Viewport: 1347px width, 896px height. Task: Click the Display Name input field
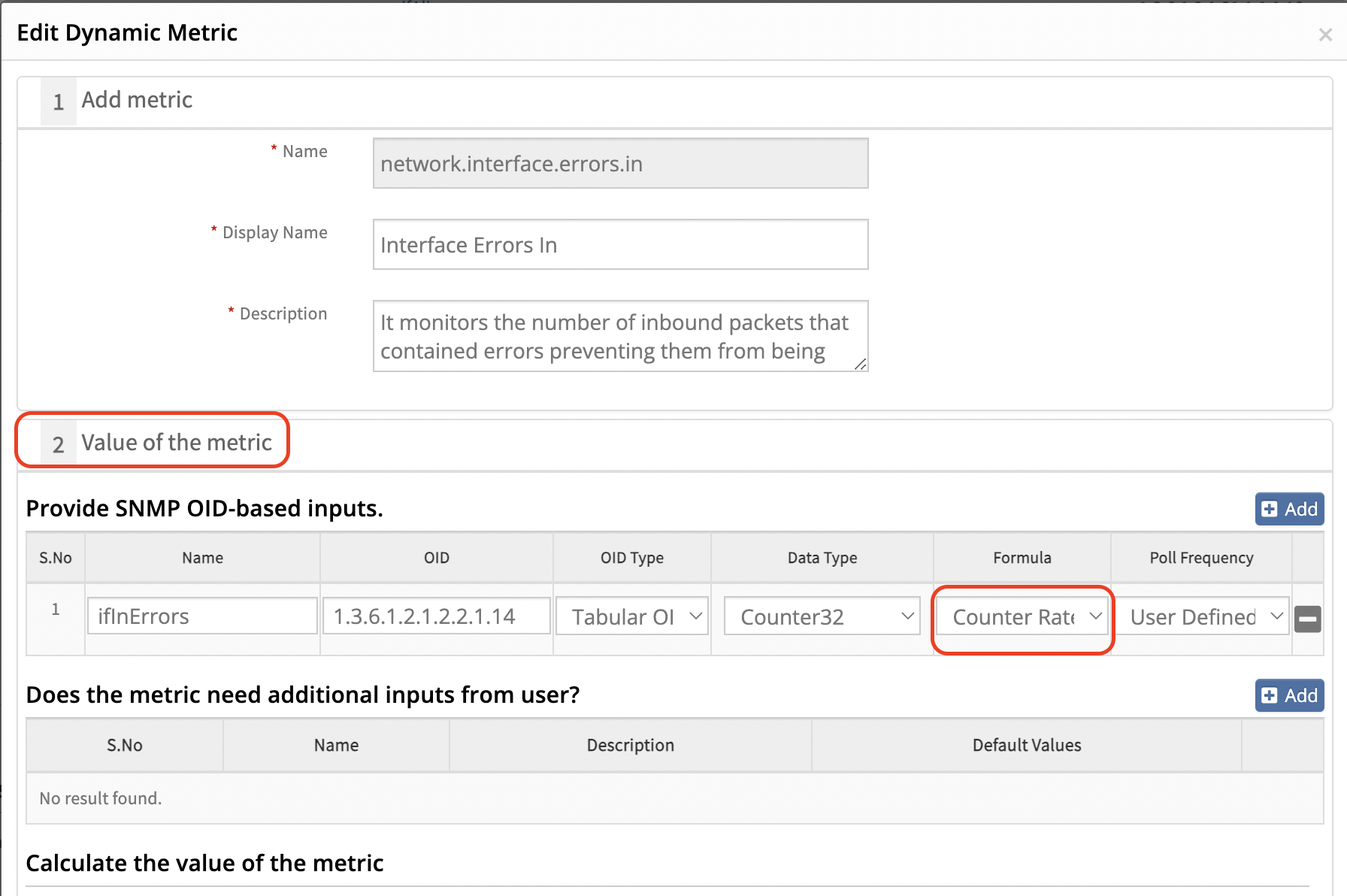click(x=620, y=244)
